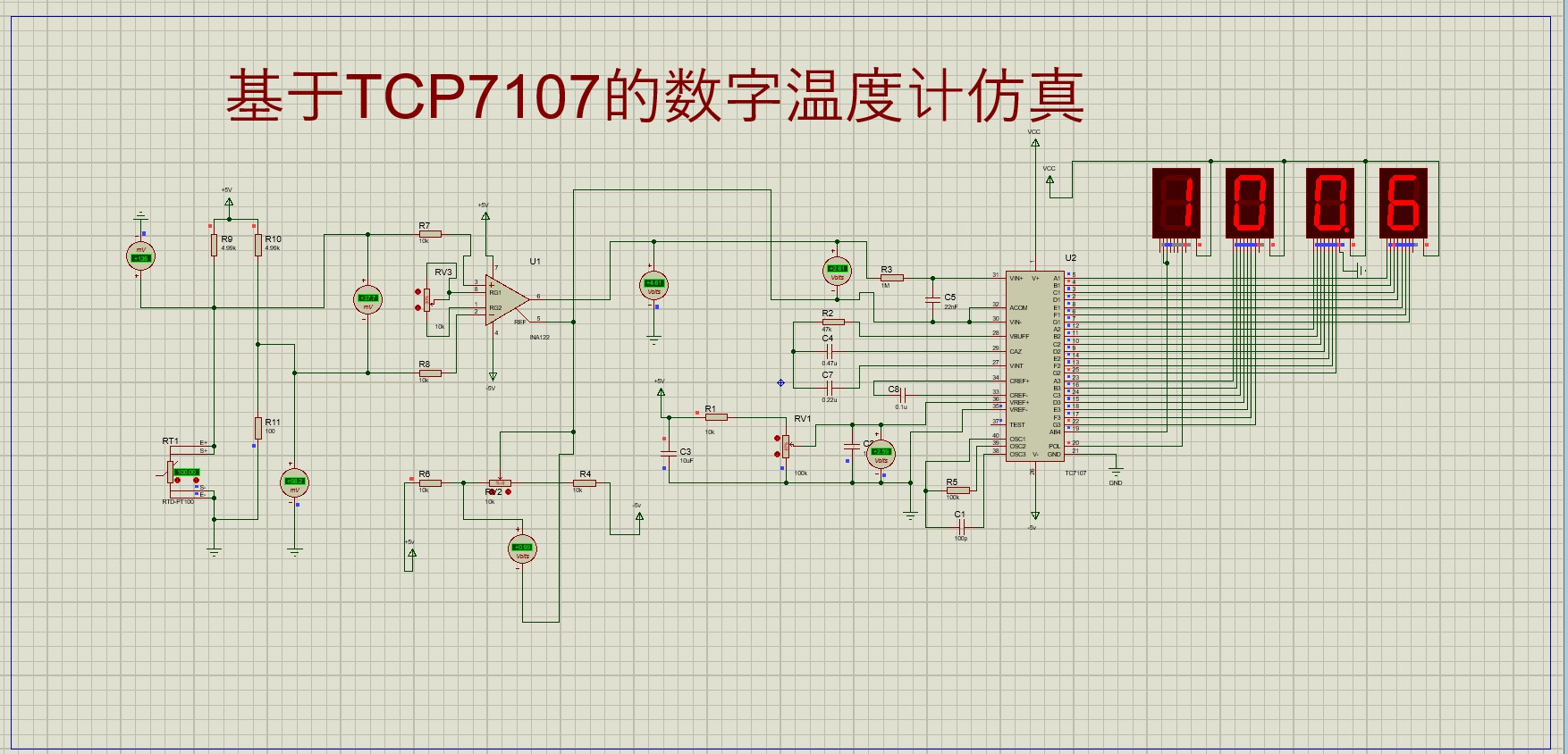Click the left red adjust dot on RT1
1568x754 pixels.
click(x=177, y=481)
